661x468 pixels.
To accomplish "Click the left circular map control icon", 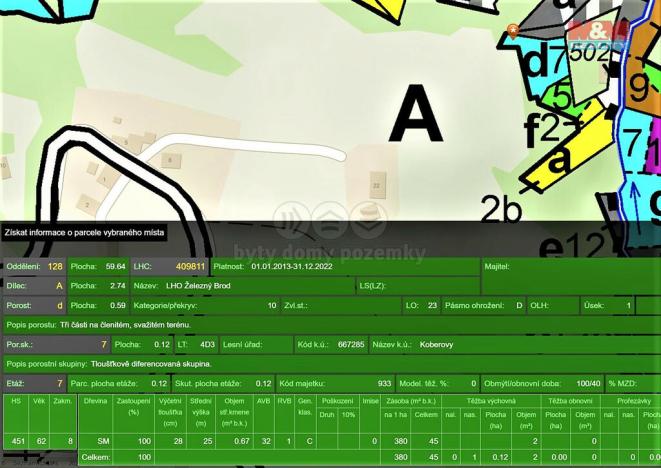I will point(288,219).
